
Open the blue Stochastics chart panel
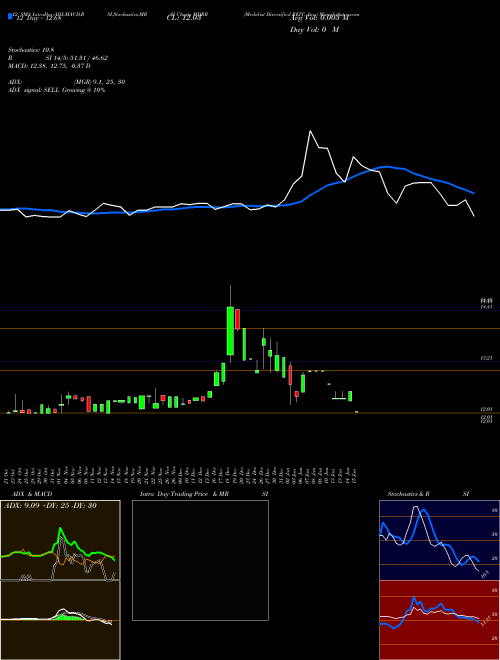coord(439,540)
